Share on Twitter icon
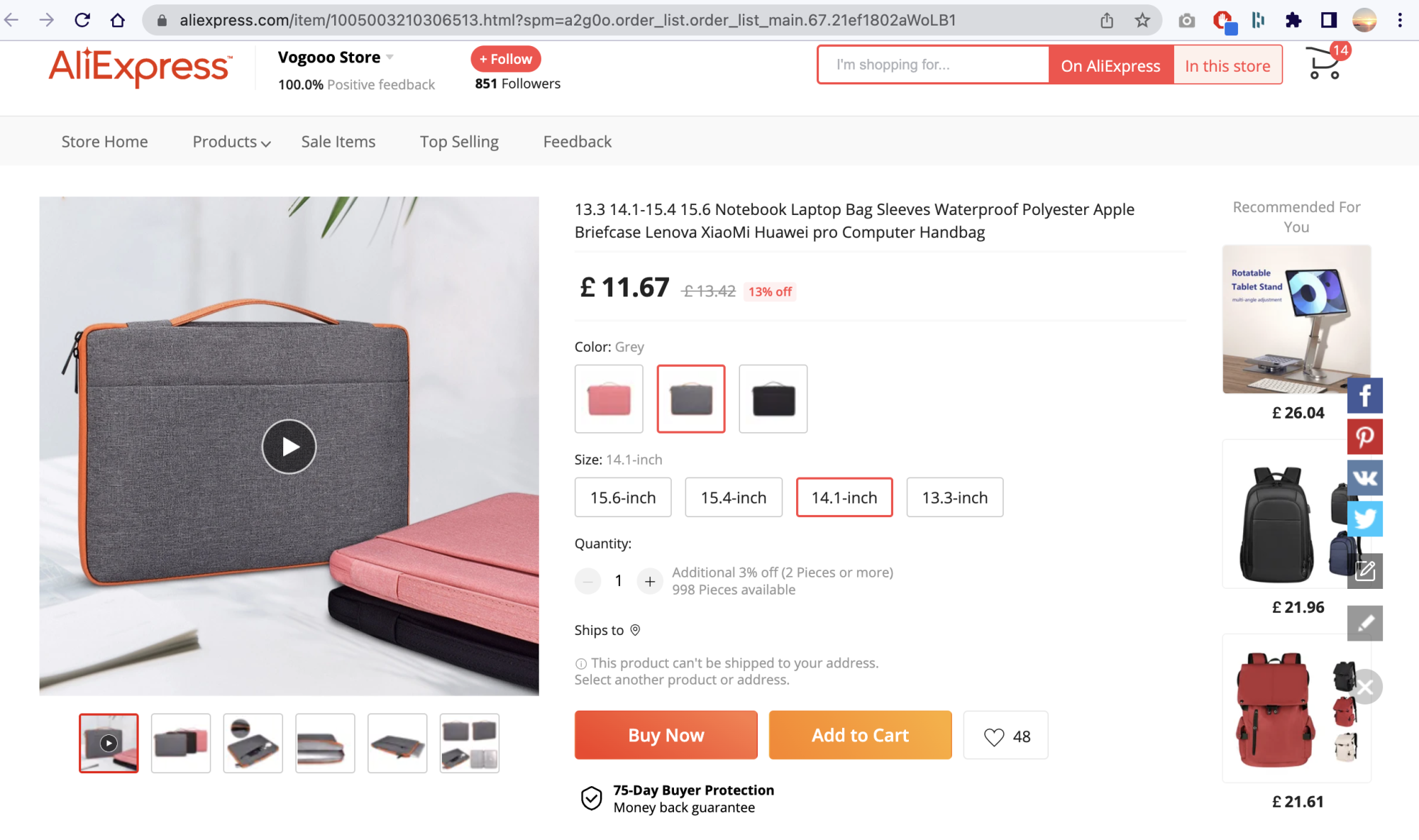Screen dimensions: 1419x840 tap(1364, 519)
